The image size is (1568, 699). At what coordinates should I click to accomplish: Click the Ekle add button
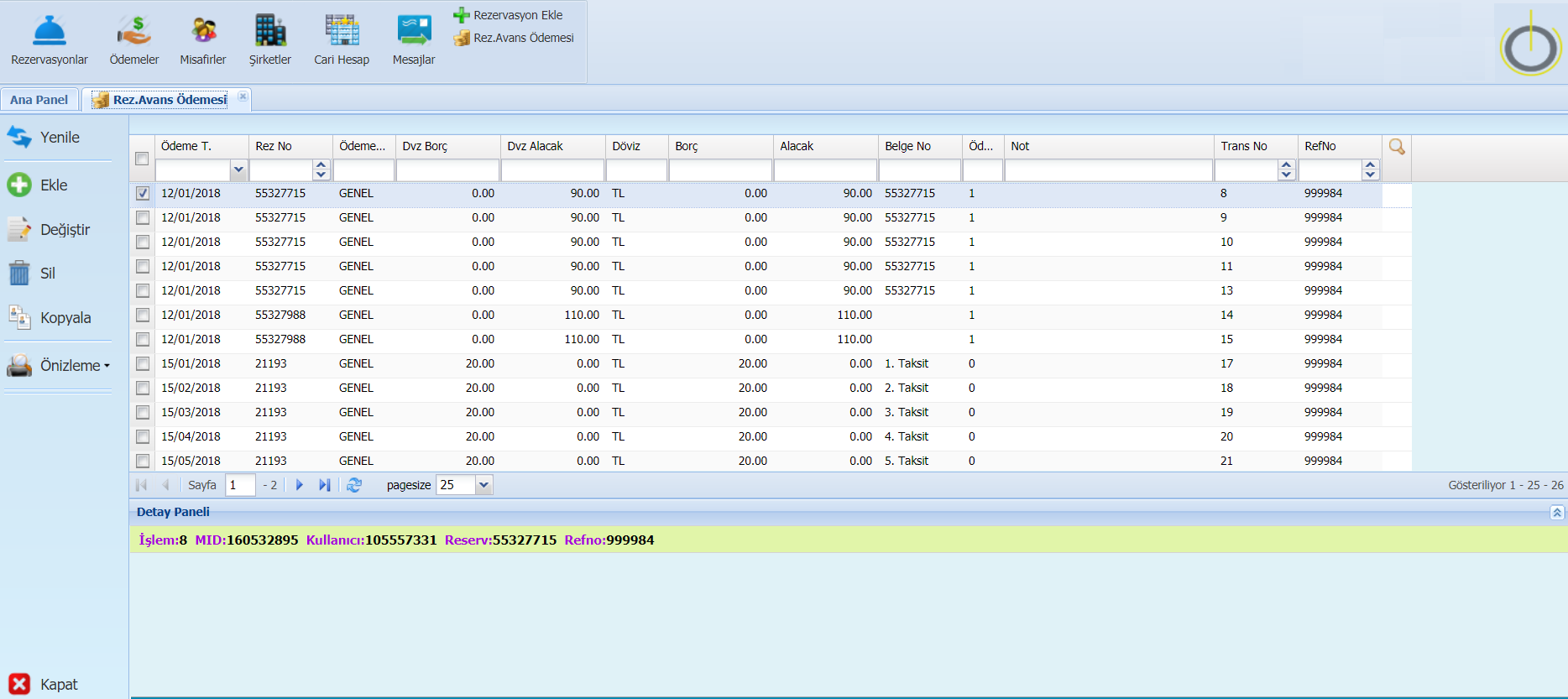pyautogui.click(x=37, y=185)
